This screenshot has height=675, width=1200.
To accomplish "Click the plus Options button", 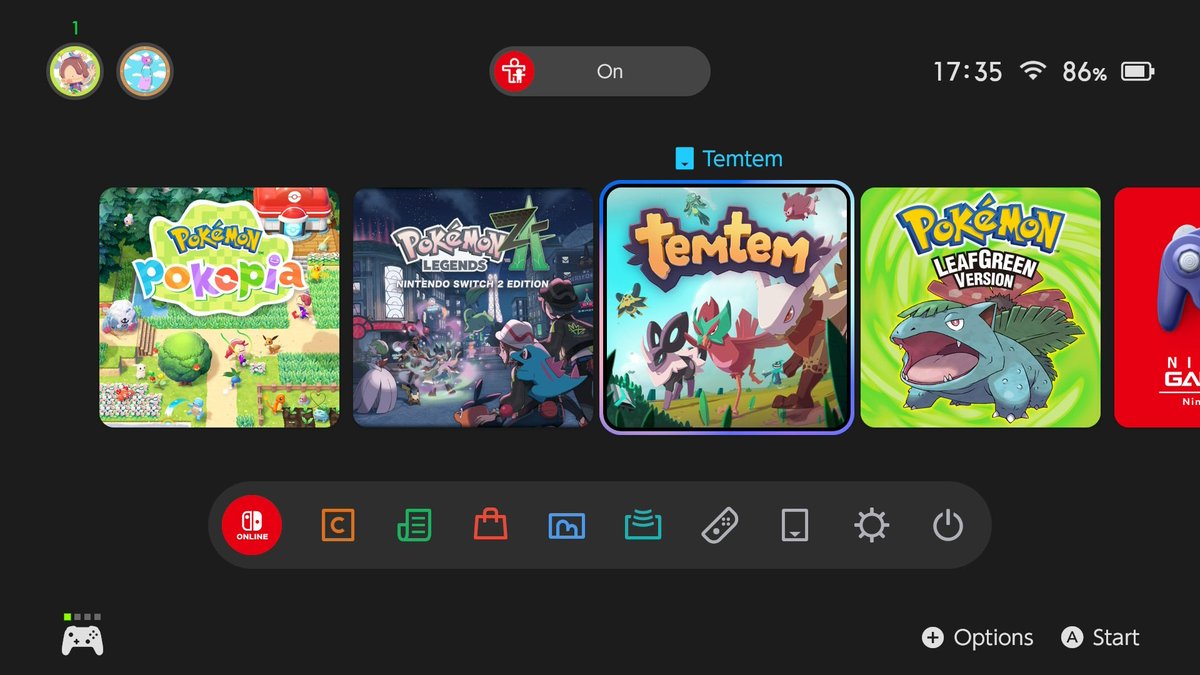I will point(977,638).
